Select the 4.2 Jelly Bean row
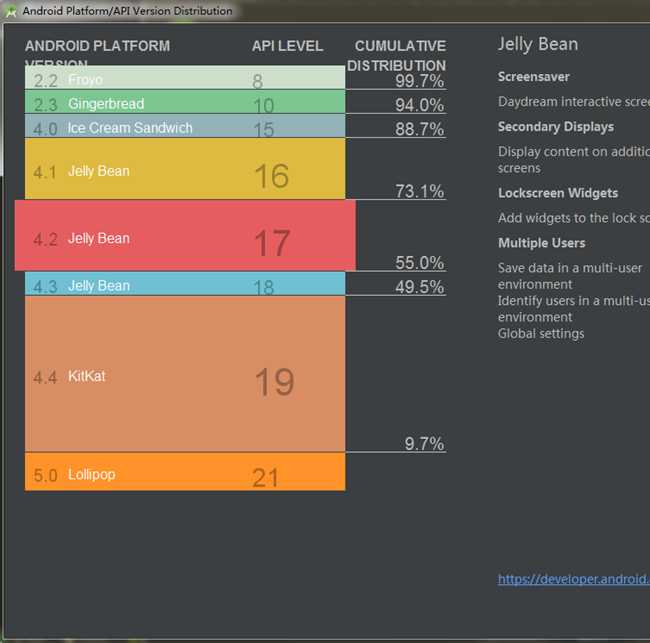The width and height of the screenshot is (650, 643). 185,235
